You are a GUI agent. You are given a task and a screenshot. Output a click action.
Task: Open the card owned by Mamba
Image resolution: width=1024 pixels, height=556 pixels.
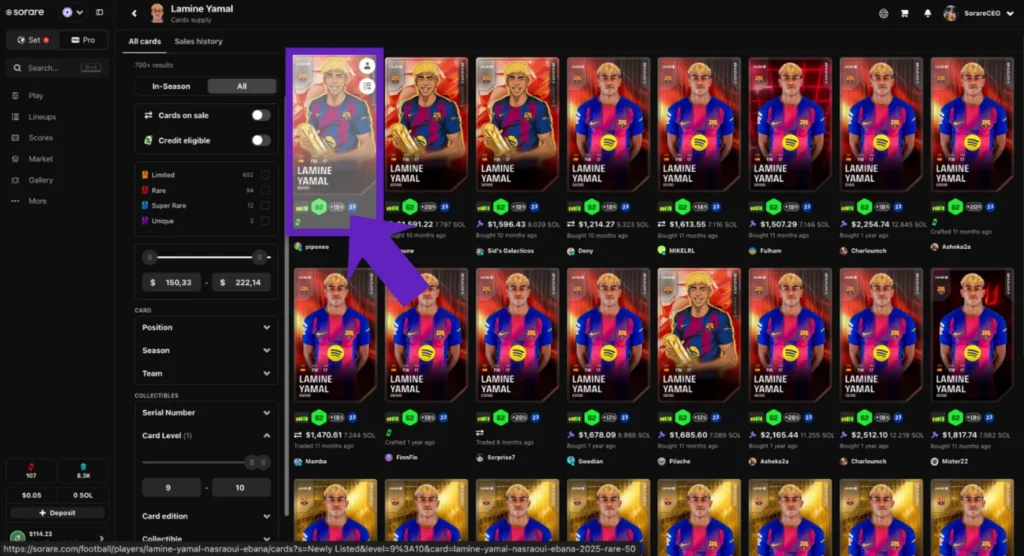[335, 335]
